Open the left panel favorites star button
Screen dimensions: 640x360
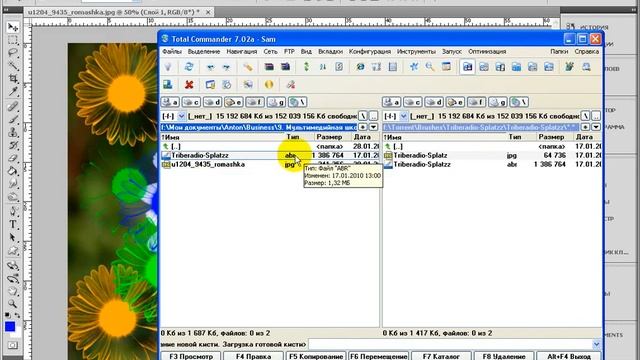(x=363, y=127)
